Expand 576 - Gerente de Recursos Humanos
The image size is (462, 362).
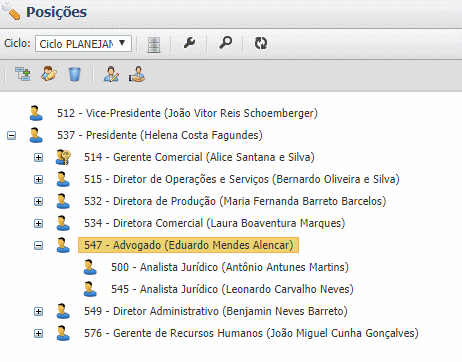pos(38,334)
